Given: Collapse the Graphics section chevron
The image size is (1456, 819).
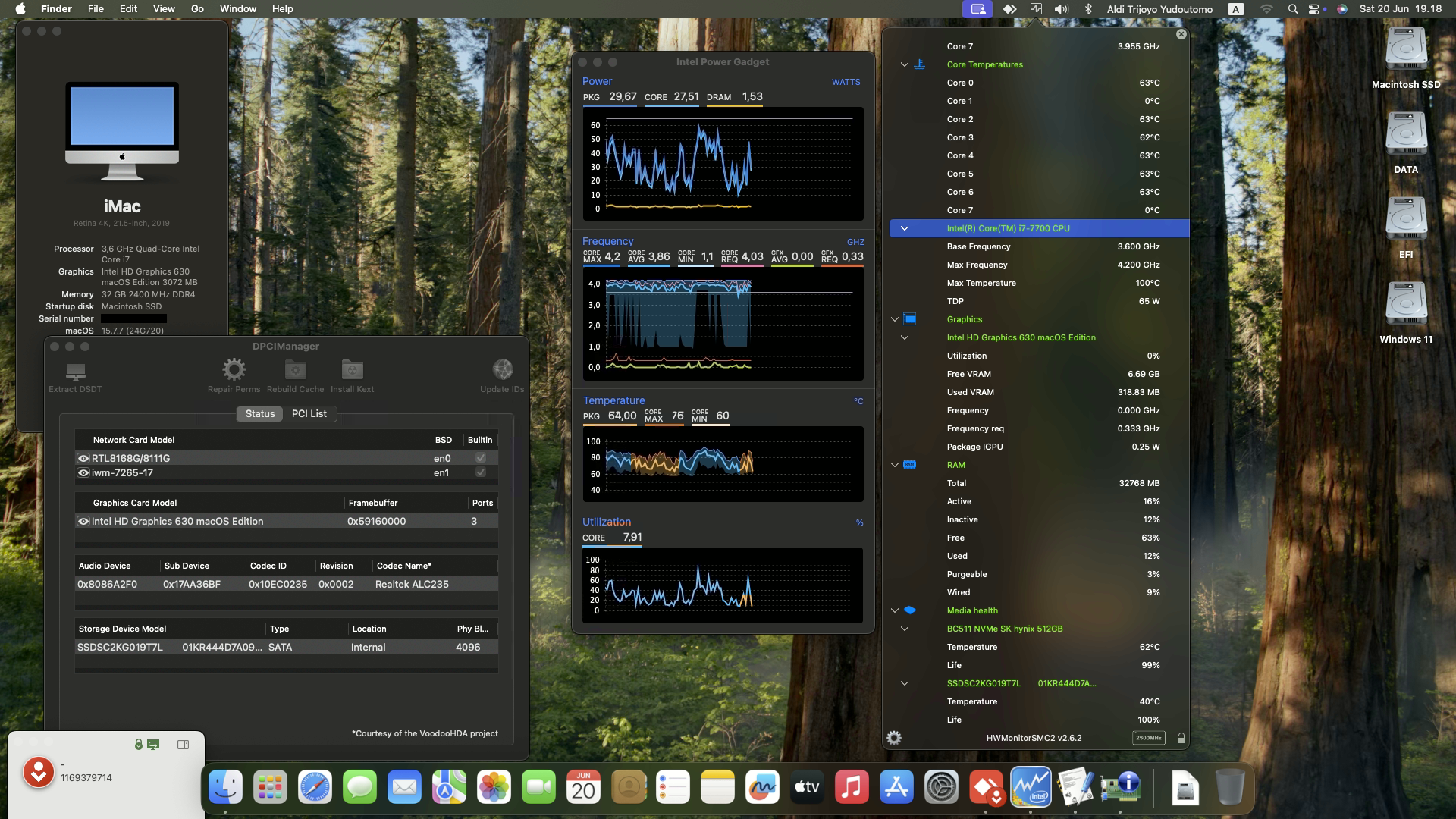Looking at the screenshot, I should (894, 319).
